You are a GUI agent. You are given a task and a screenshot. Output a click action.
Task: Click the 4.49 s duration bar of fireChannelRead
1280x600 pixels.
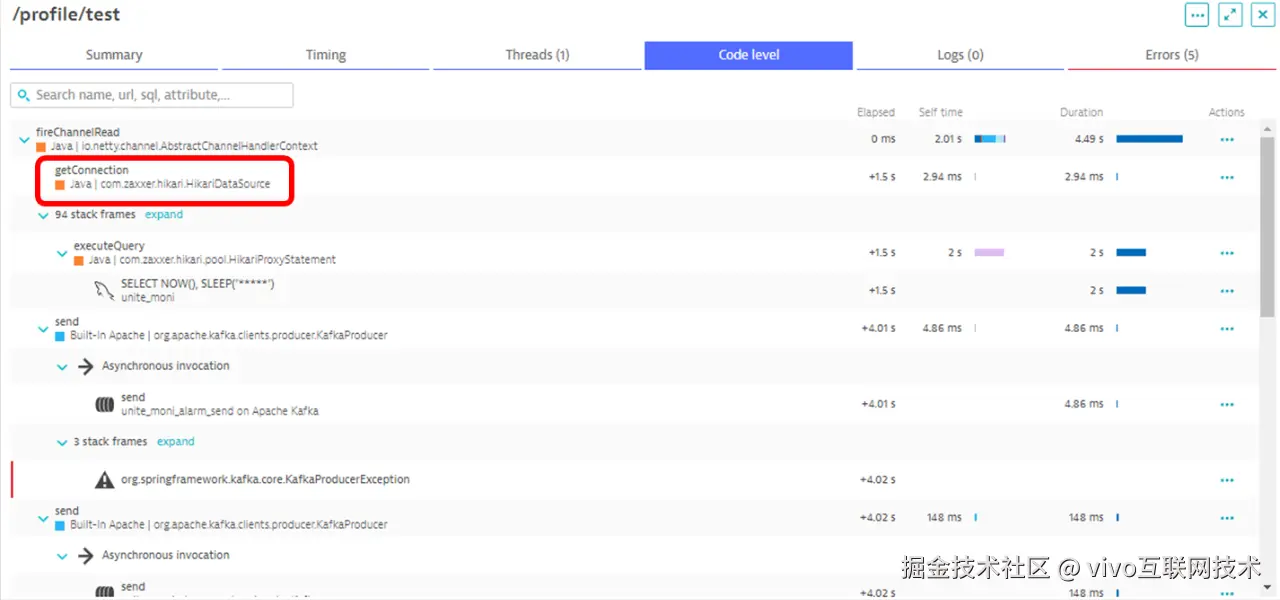[1149, 139]
